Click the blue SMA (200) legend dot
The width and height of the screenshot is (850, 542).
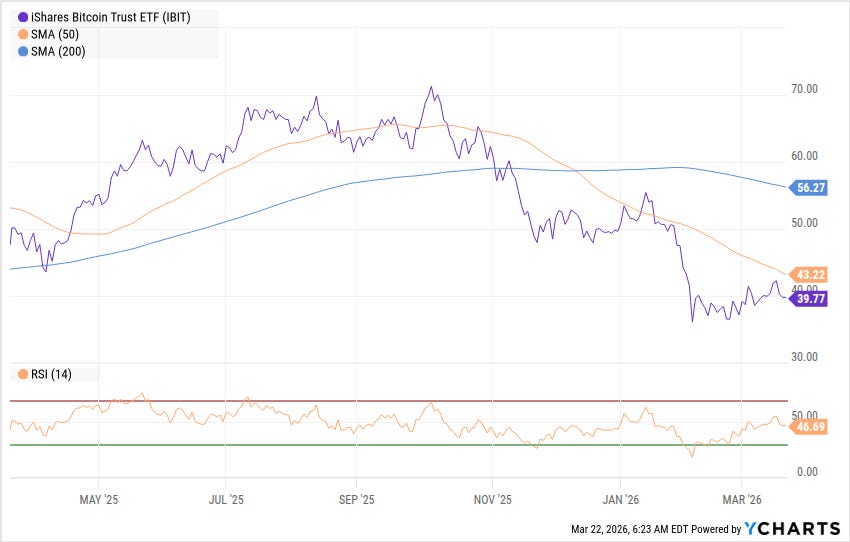pos(23,51)
